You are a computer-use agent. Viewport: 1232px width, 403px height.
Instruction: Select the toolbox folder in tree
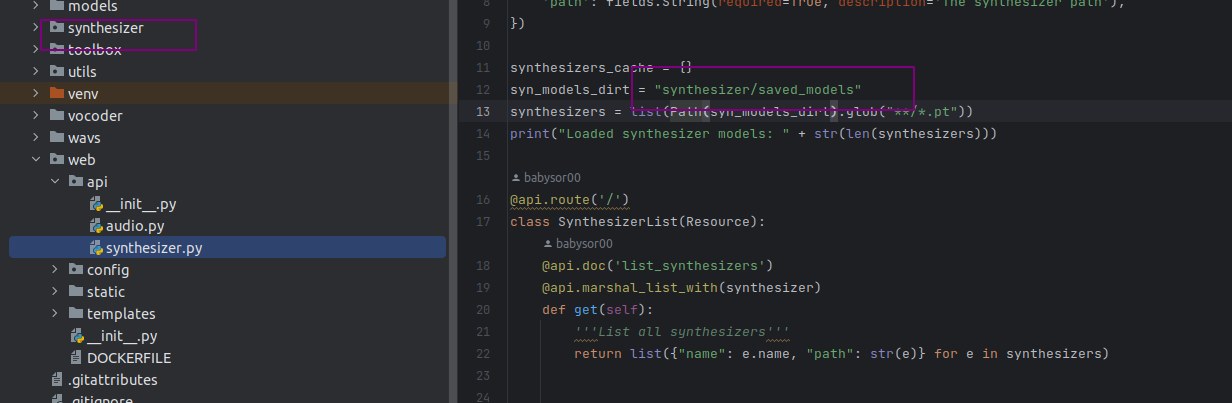[94, 50]
